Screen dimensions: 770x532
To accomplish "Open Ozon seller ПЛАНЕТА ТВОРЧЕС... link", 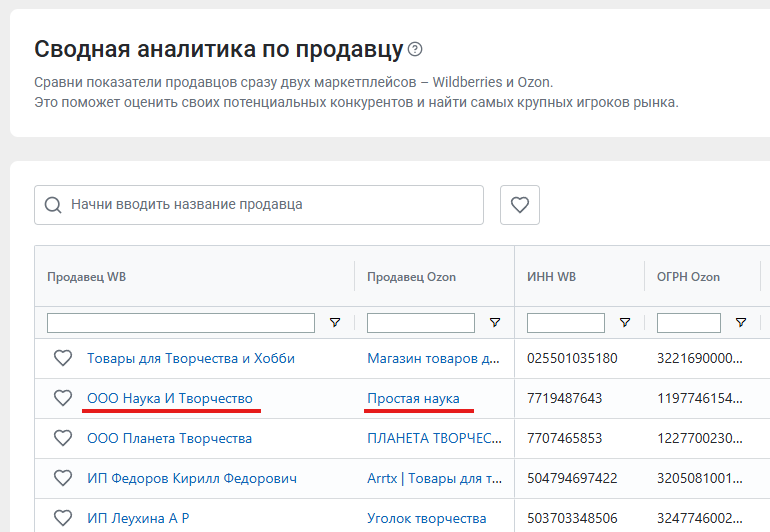I will click(x=435, y=438).
